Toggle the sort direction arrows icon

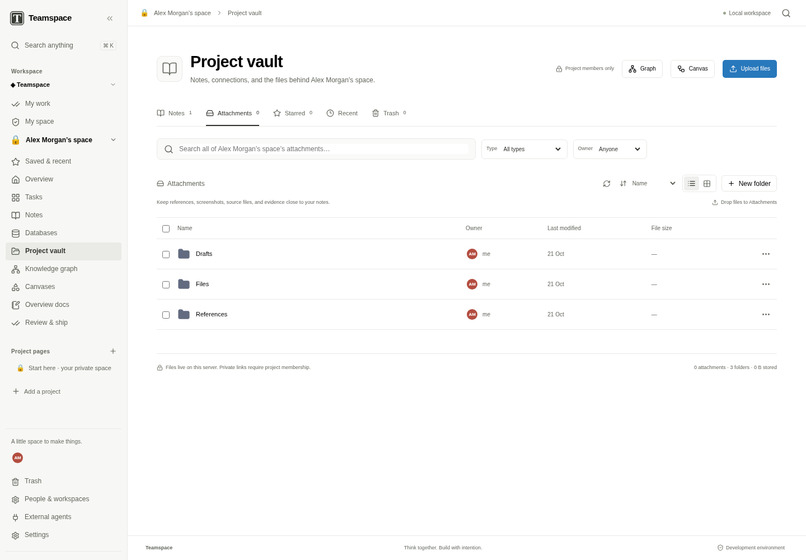(623, 184)
